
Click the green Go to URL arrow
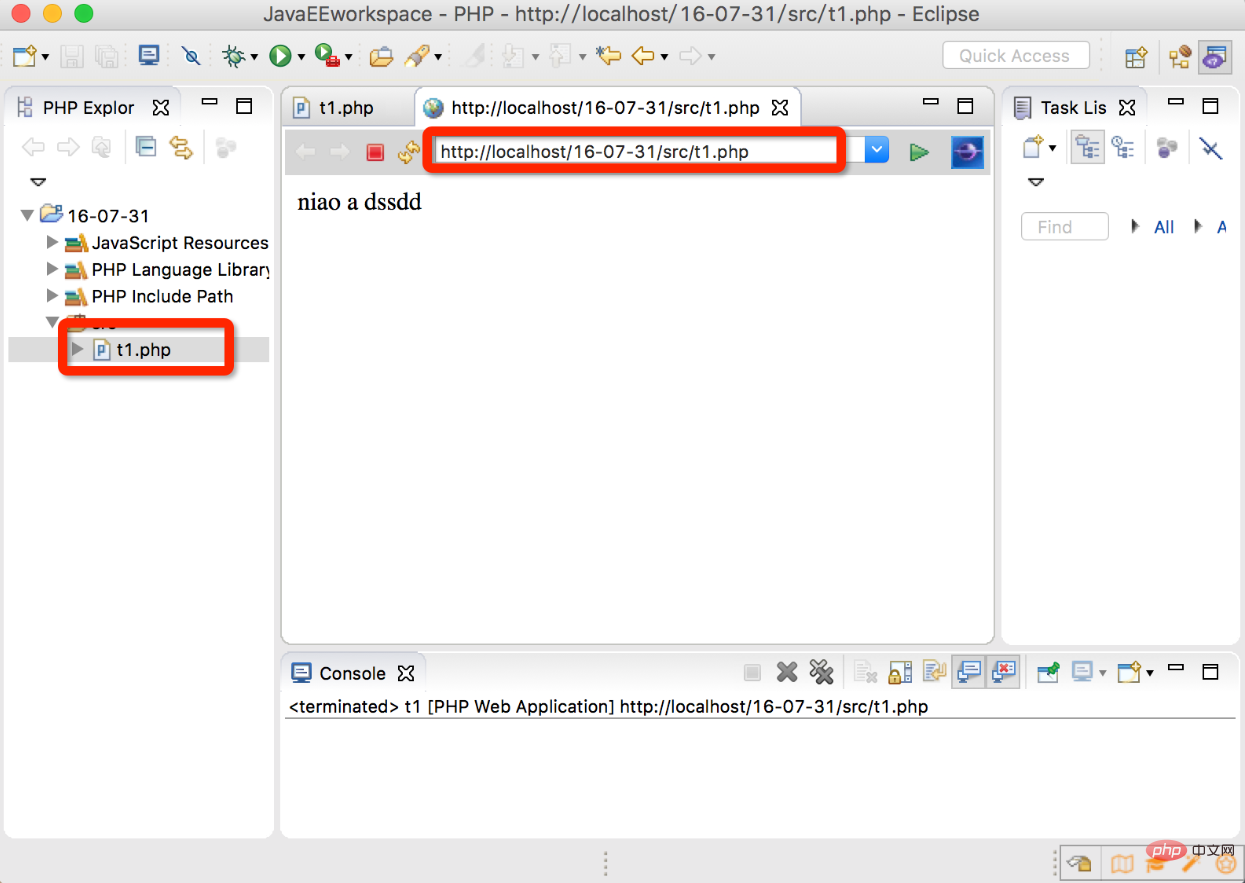(x=919, y=152)
